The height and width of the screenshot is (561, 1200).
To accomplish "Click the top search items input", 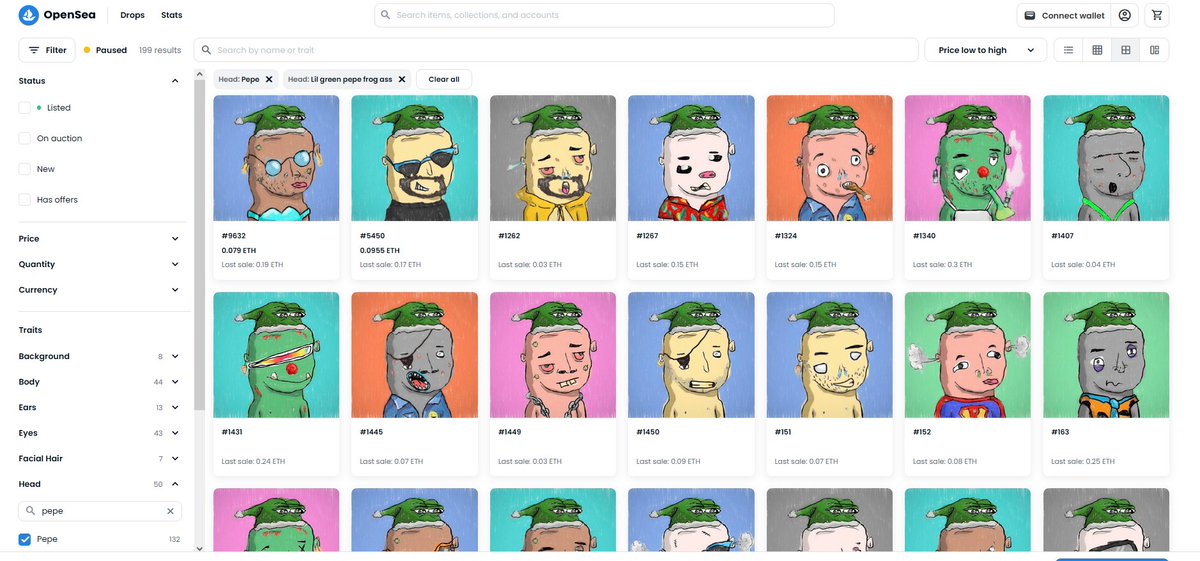I will pyautogui.click(x=605, y=15).
